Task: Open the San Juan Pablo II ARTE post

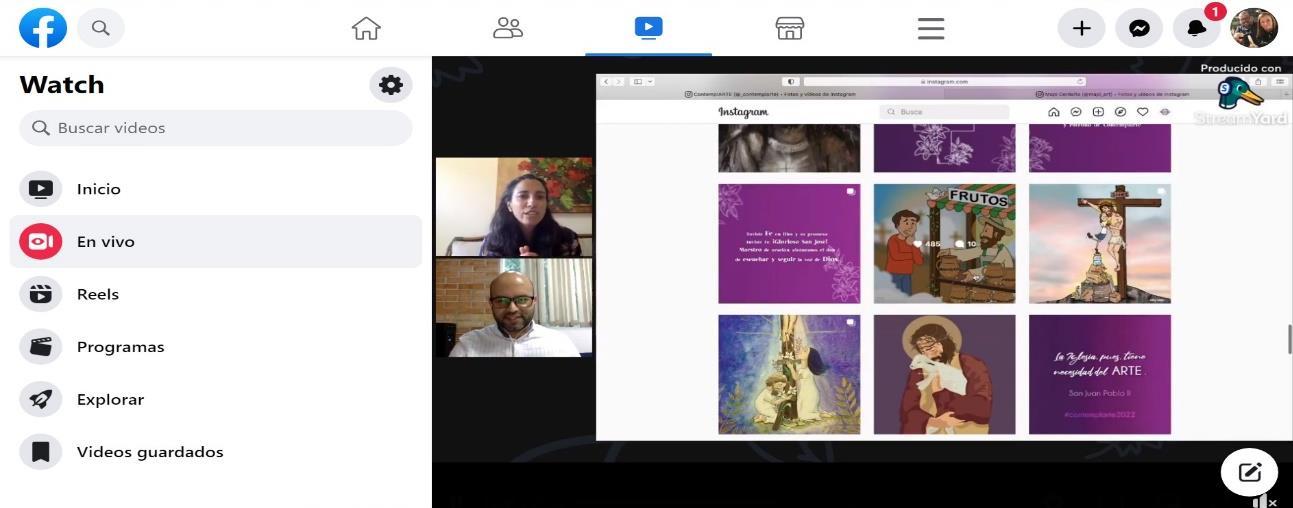Action: [x=1099, y=374]
